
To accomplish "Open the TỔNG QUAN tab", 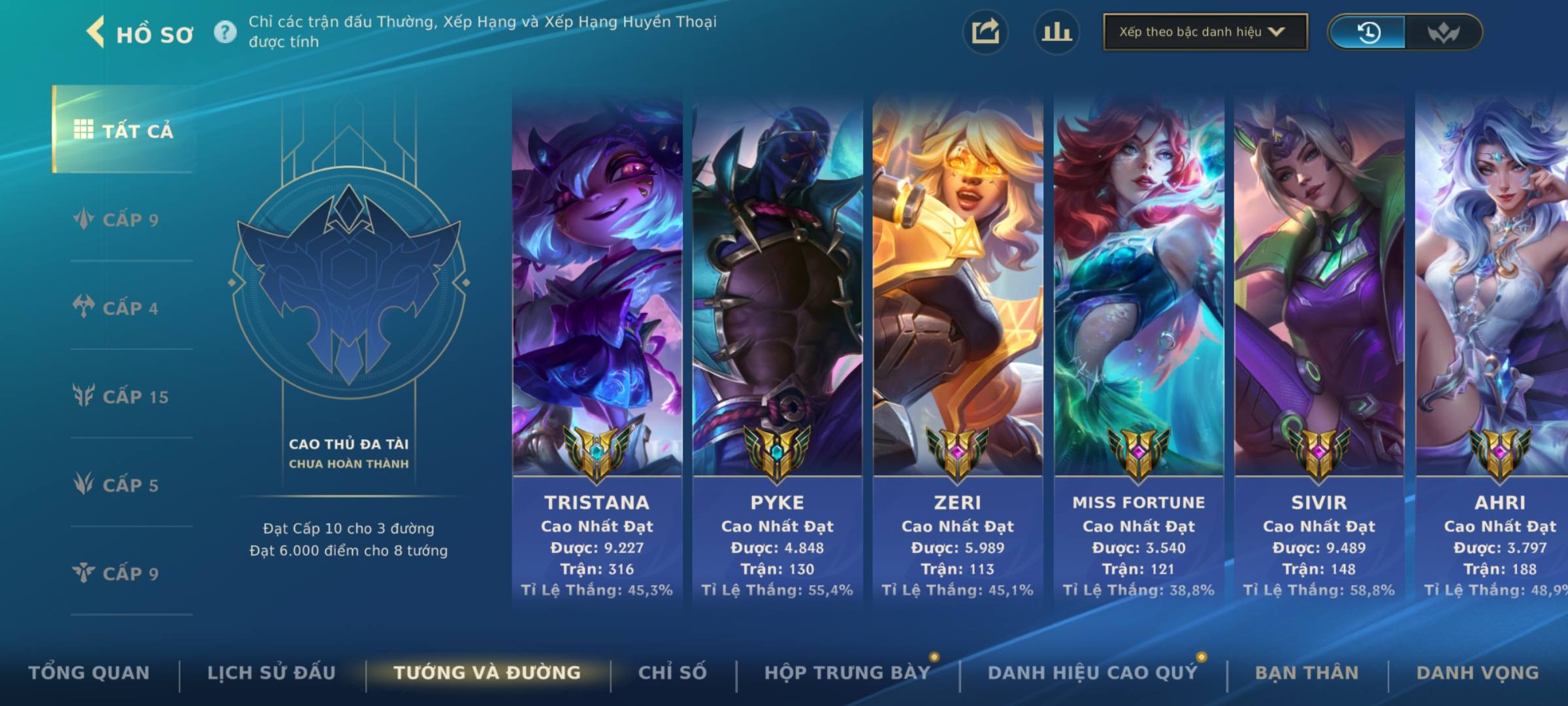I will [89, 673].
